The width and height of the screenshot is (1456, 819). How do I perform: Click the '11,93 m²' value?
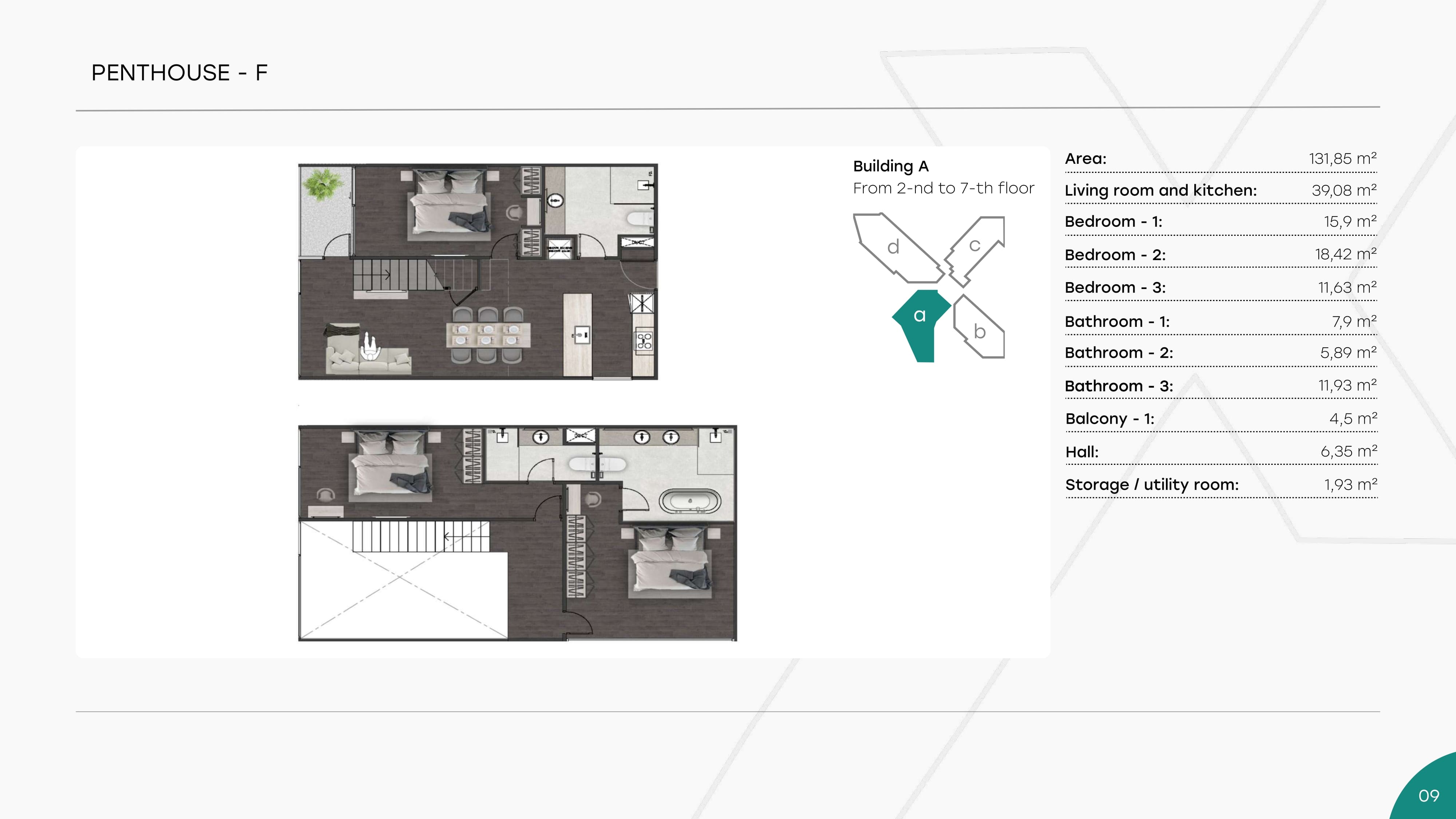point(1348,385)
